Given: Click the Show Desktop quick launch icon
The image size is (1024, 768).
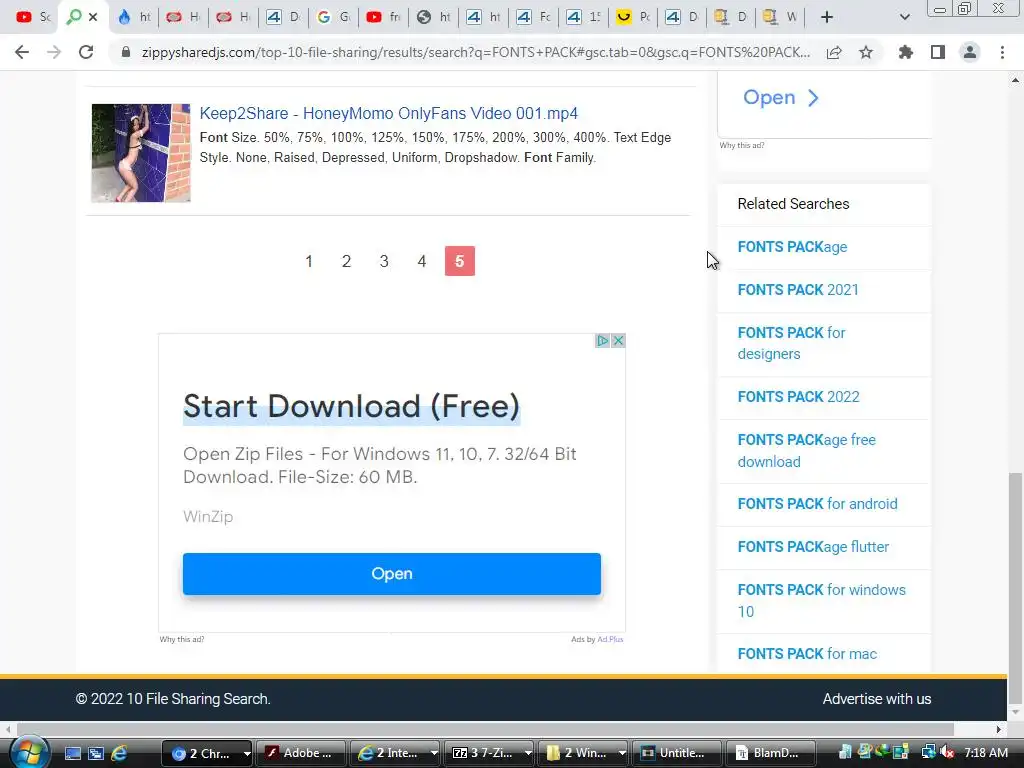Looking at the screenshot, I should click(x=72, y=754).
